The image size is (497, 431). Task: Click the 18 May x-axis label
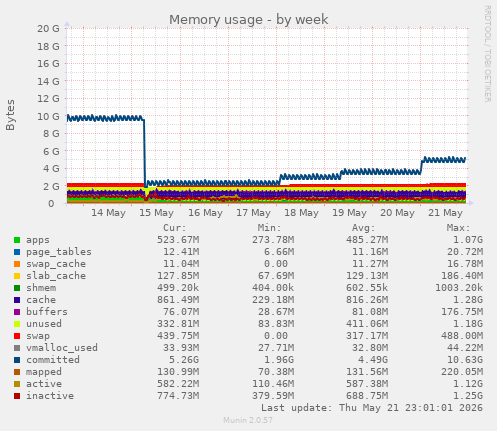pyautogui.click(x=301, y=213)
